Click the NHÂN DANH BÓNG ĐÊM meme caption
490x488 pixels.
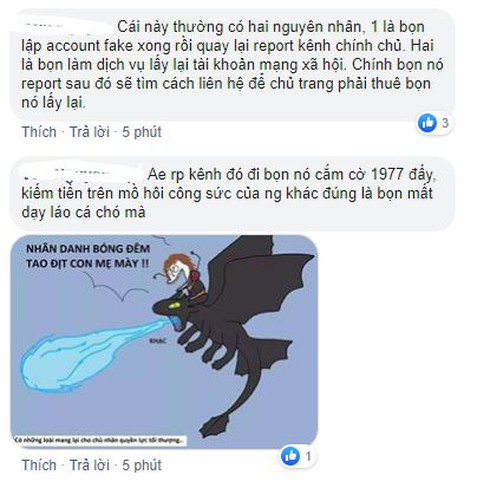(x=88, y=256)
